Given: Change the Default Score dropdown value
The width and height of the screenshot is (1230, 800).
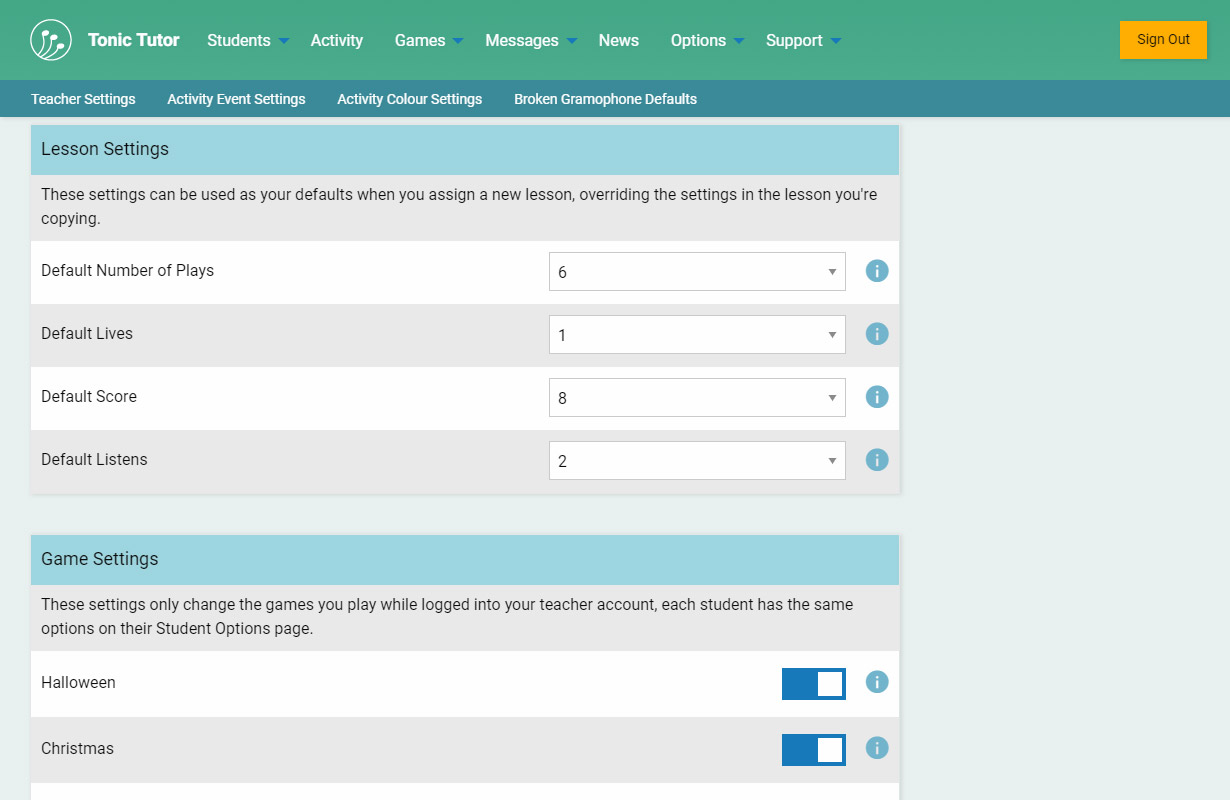Looking at the screenshot, I should pos(697,398).
